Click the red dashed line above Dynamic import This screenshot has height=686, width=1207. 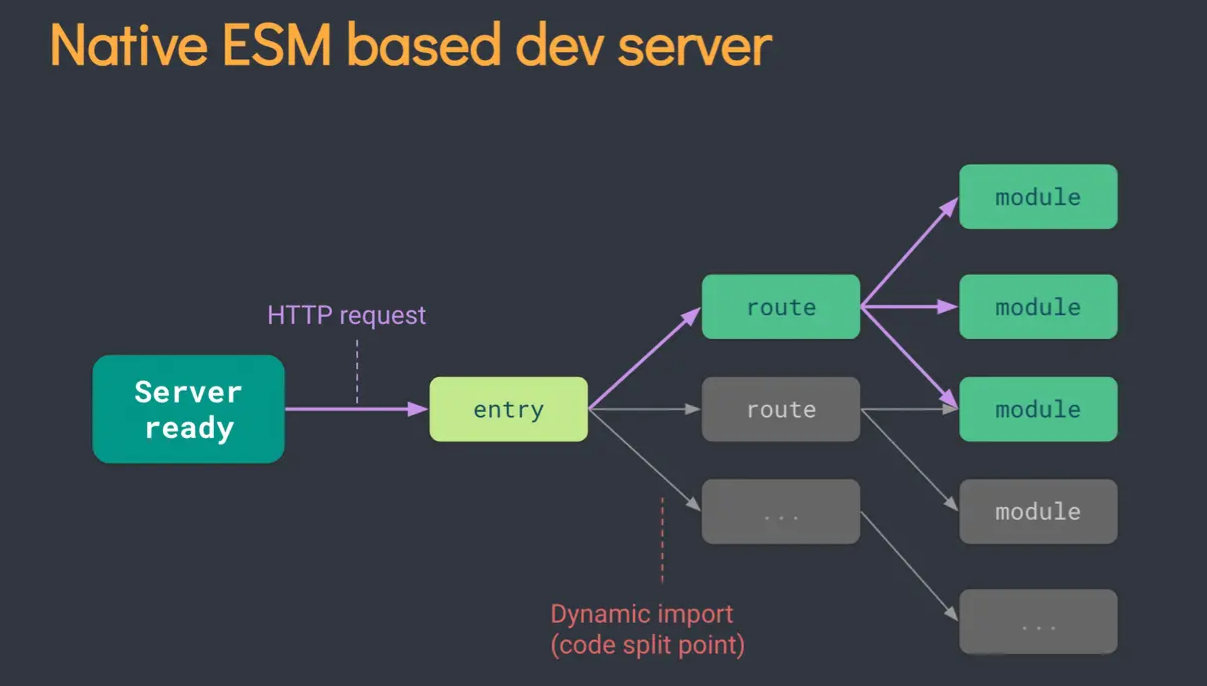pyautogui.click(x=662, y=540)
